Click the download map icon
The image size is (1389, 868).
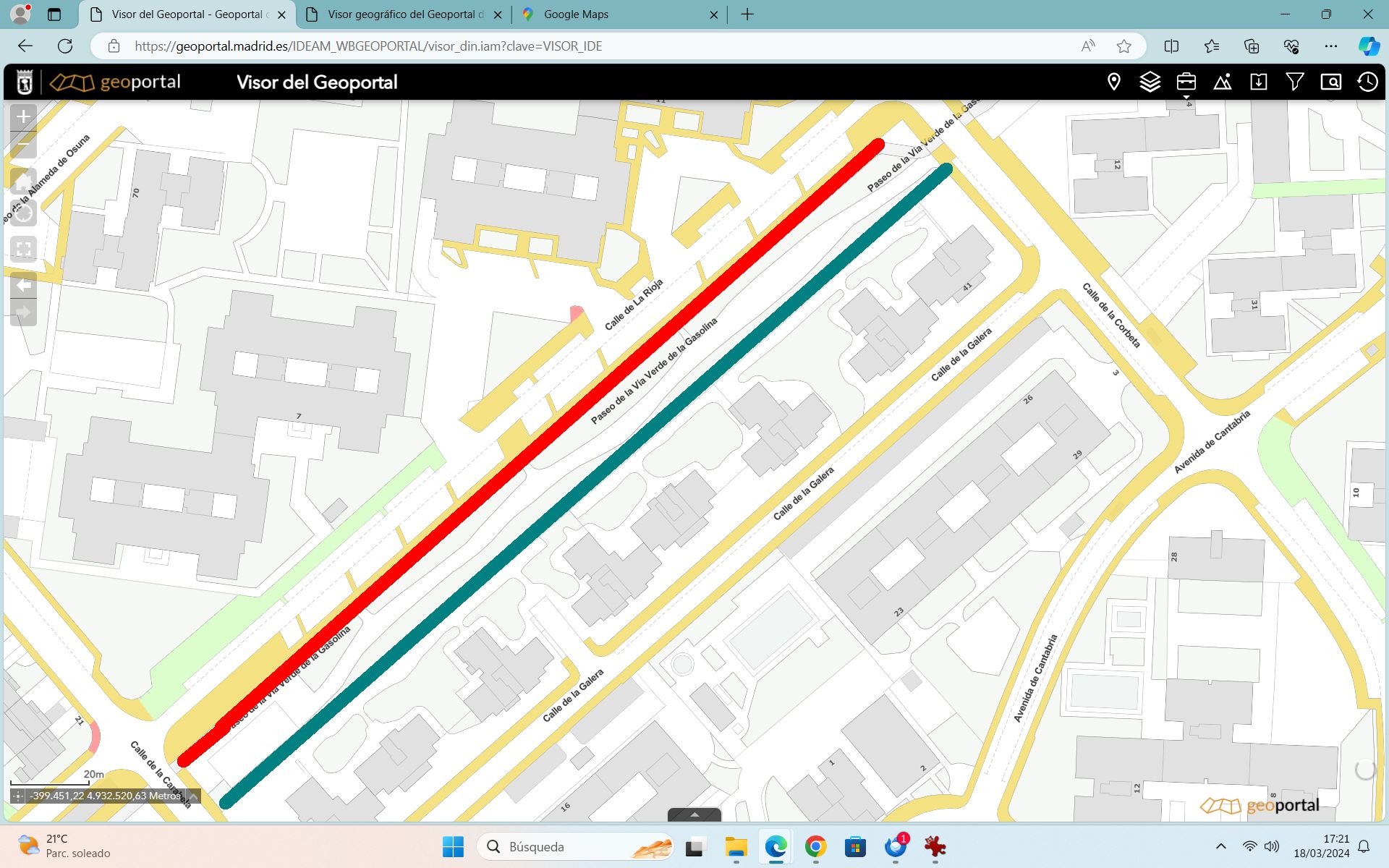(x=1259, y=82)
